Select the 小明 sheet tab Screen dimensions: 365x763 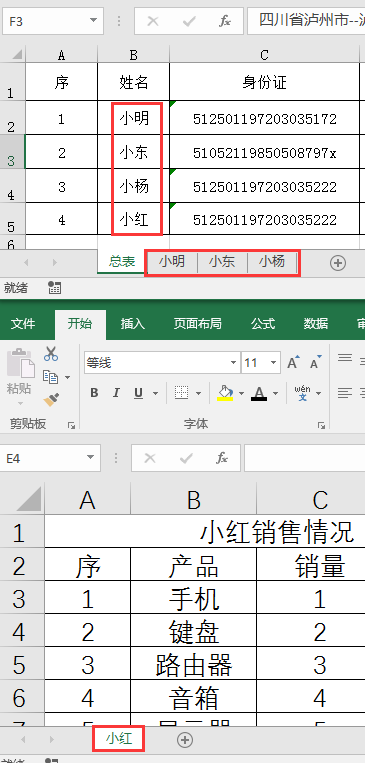point(172,262)
